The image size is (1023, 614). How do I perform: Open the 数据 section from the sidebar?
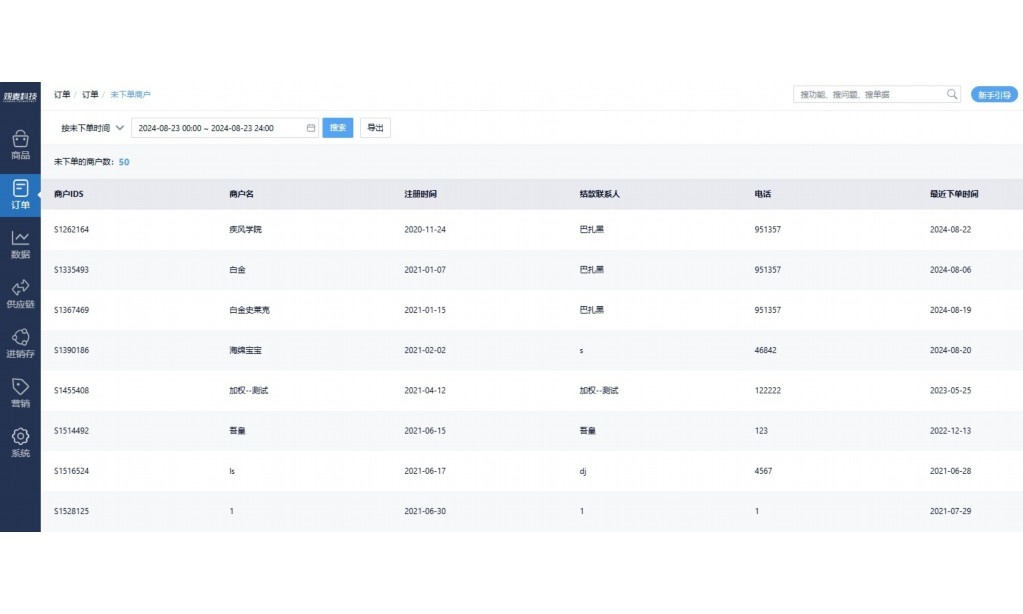click(x=20, y=243)
